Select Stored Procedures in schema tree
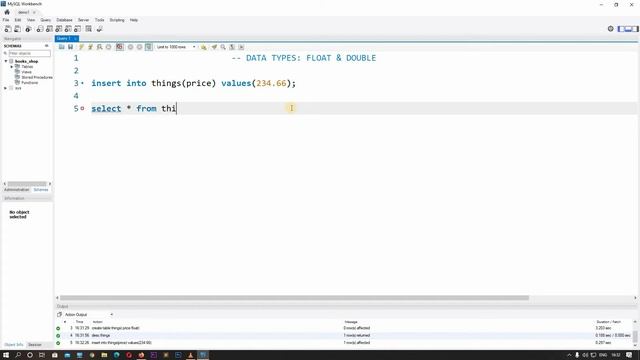640x360 pixels. pyautogui.click(x=37, y=77)
